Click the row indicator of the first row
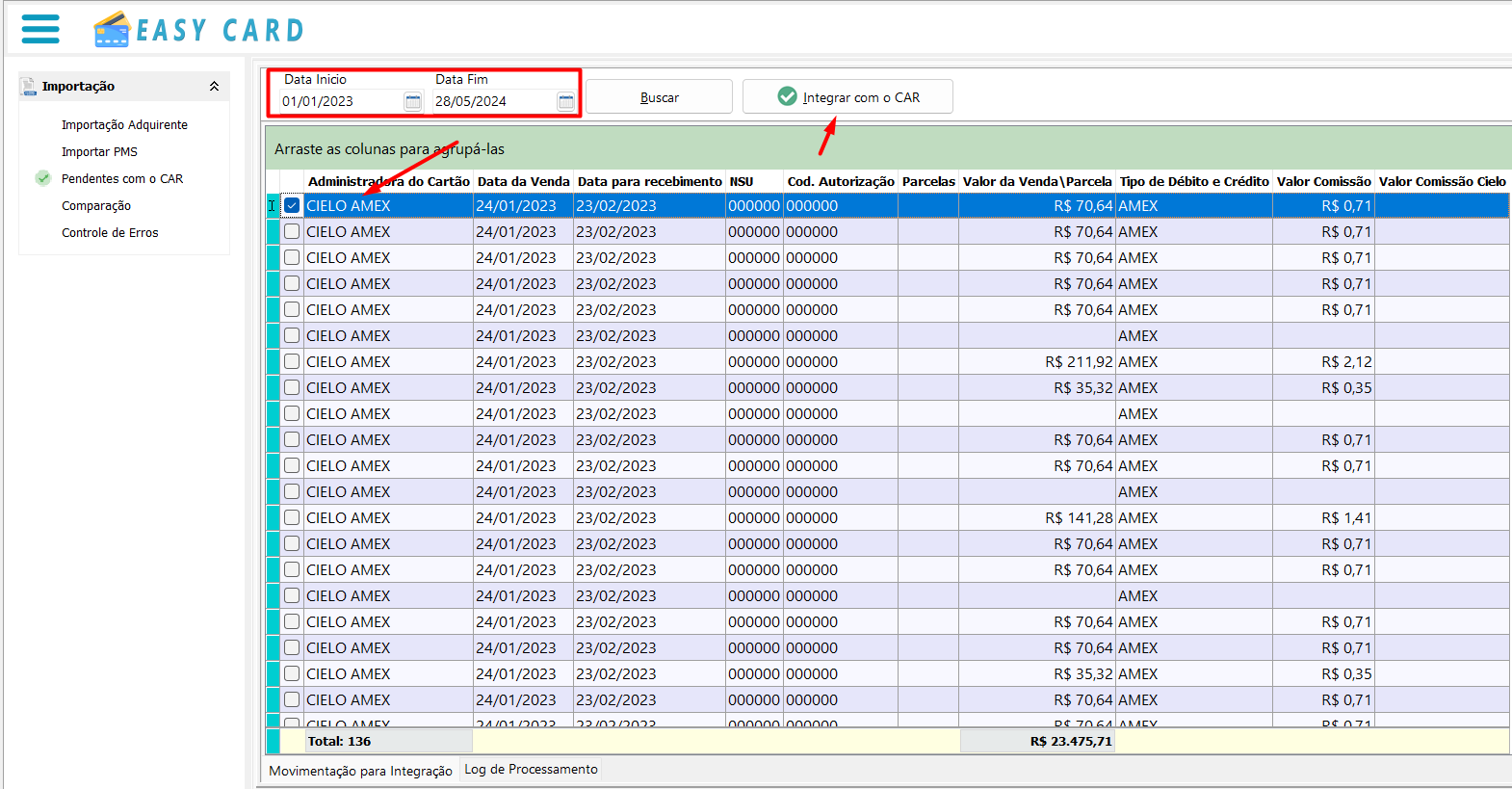This screenshot has width=1512, height=789. (x=273, y=205)
